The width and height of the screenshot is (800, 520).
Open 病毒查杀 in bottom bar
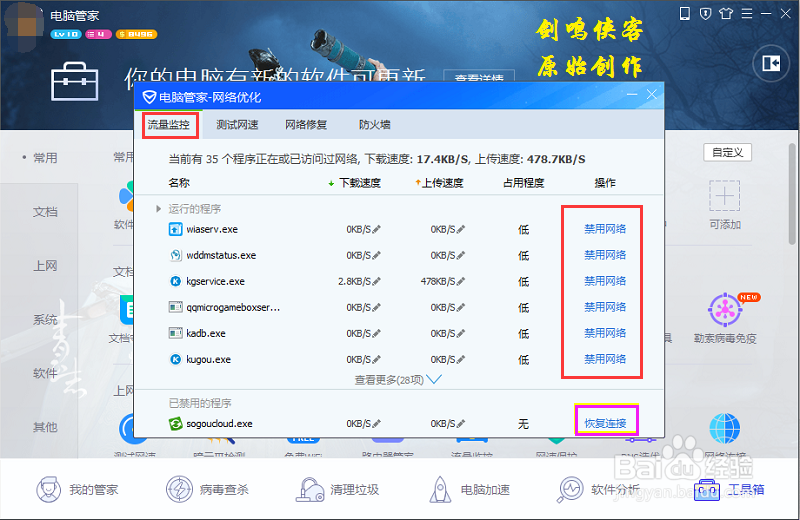[x=207, y=489]
